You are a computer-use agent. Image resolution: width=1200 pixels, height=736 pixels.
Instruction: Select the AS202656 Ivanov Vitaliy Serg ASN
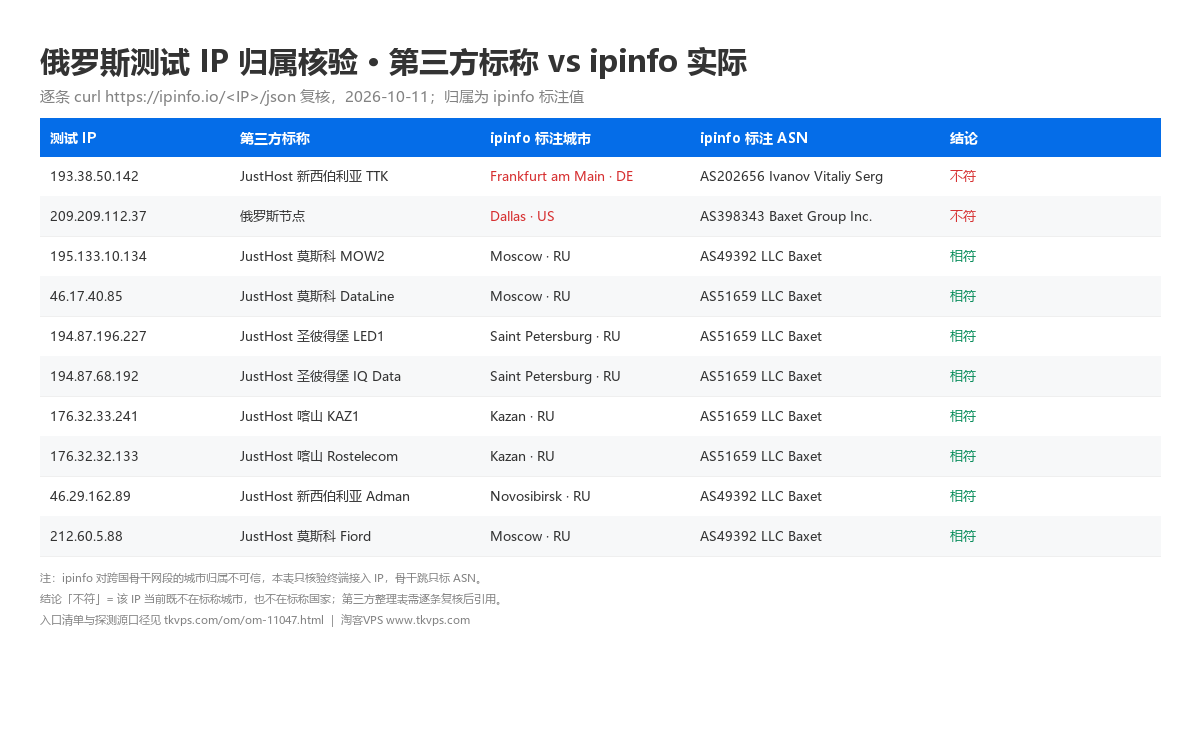(791, 176)
